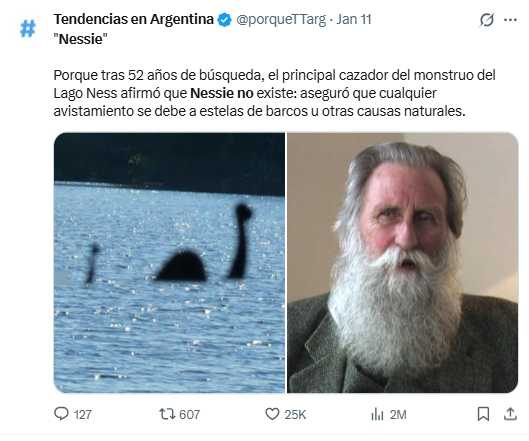Bookmark this Nessie post
This screenshot has height=441, width=529.
point(483,414)
